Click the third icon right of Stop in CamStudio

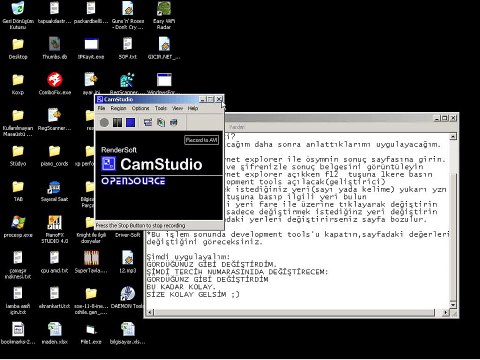(174, 123)
